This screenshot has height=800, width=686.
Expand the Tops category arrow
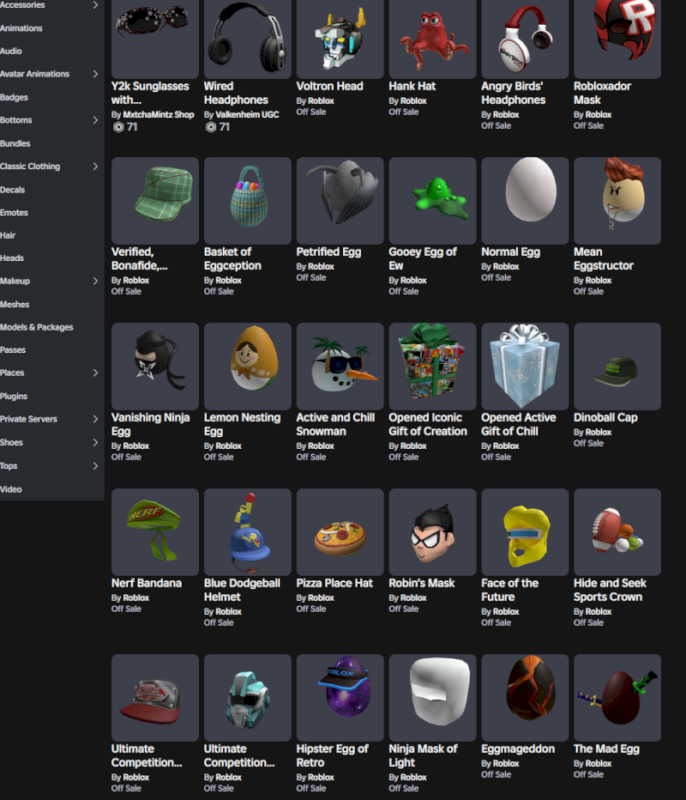point(95,466)
